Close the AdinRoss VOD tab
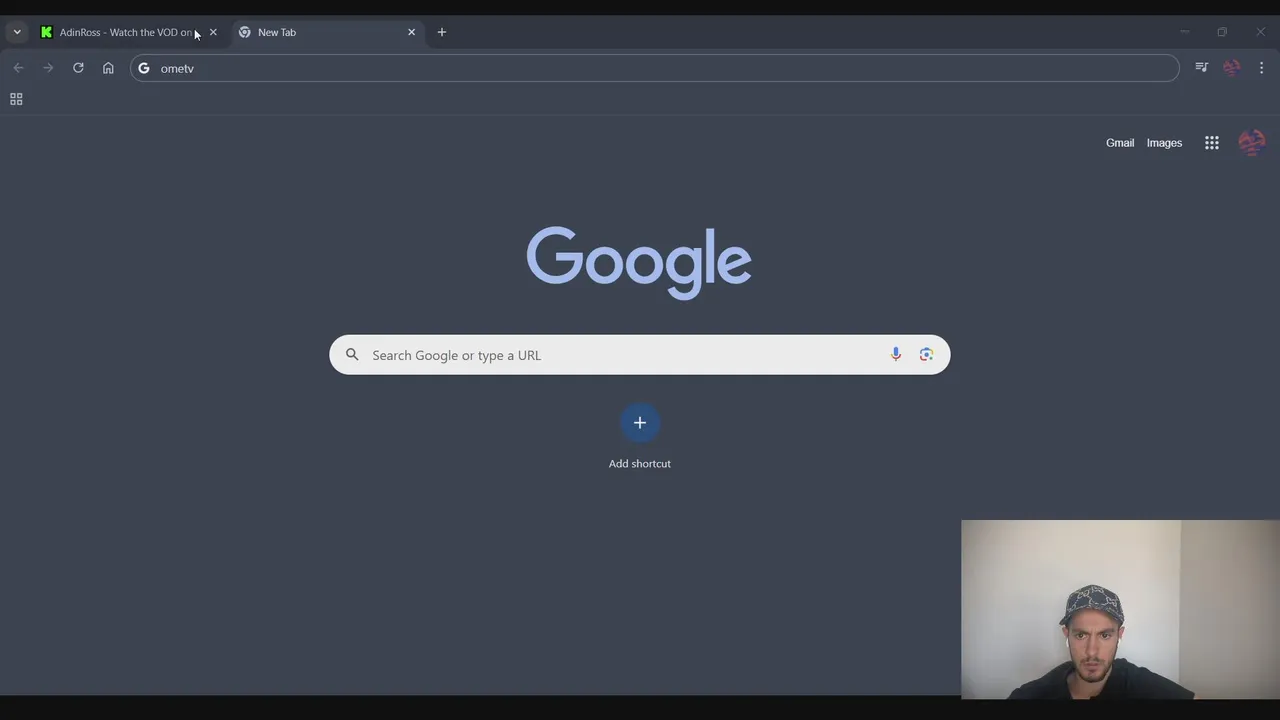The height and width of the screenshot is (720, 1280). point(213,32)
